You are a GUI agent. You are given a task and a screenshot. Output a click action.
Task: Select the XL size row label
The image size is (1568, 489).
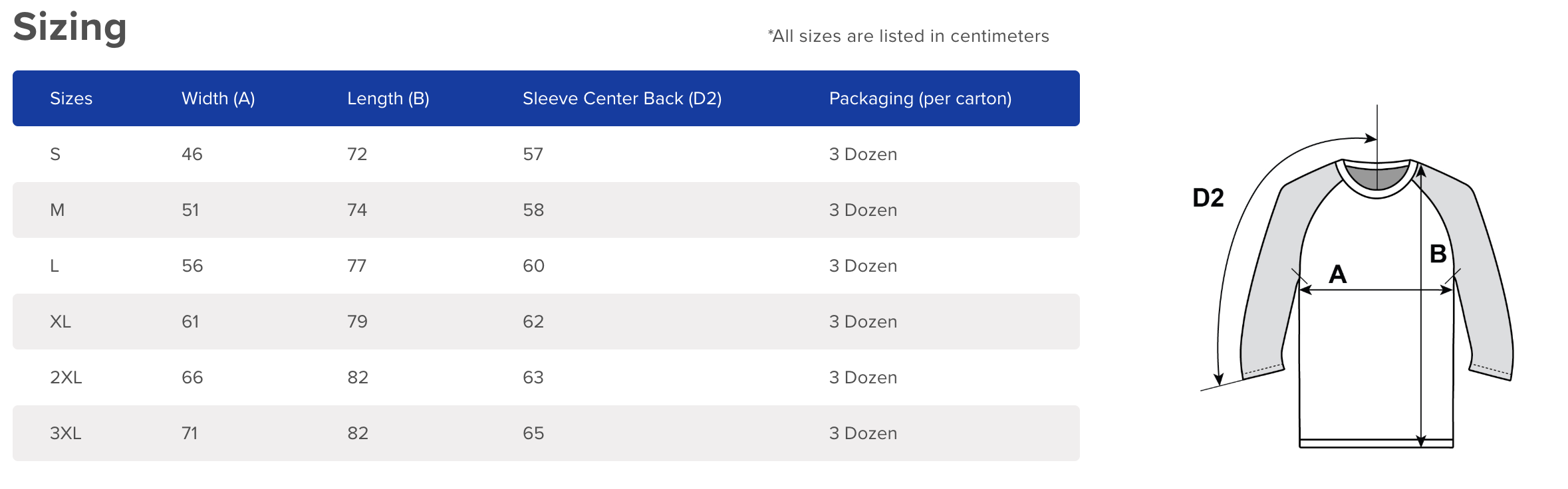click(61, 322)
